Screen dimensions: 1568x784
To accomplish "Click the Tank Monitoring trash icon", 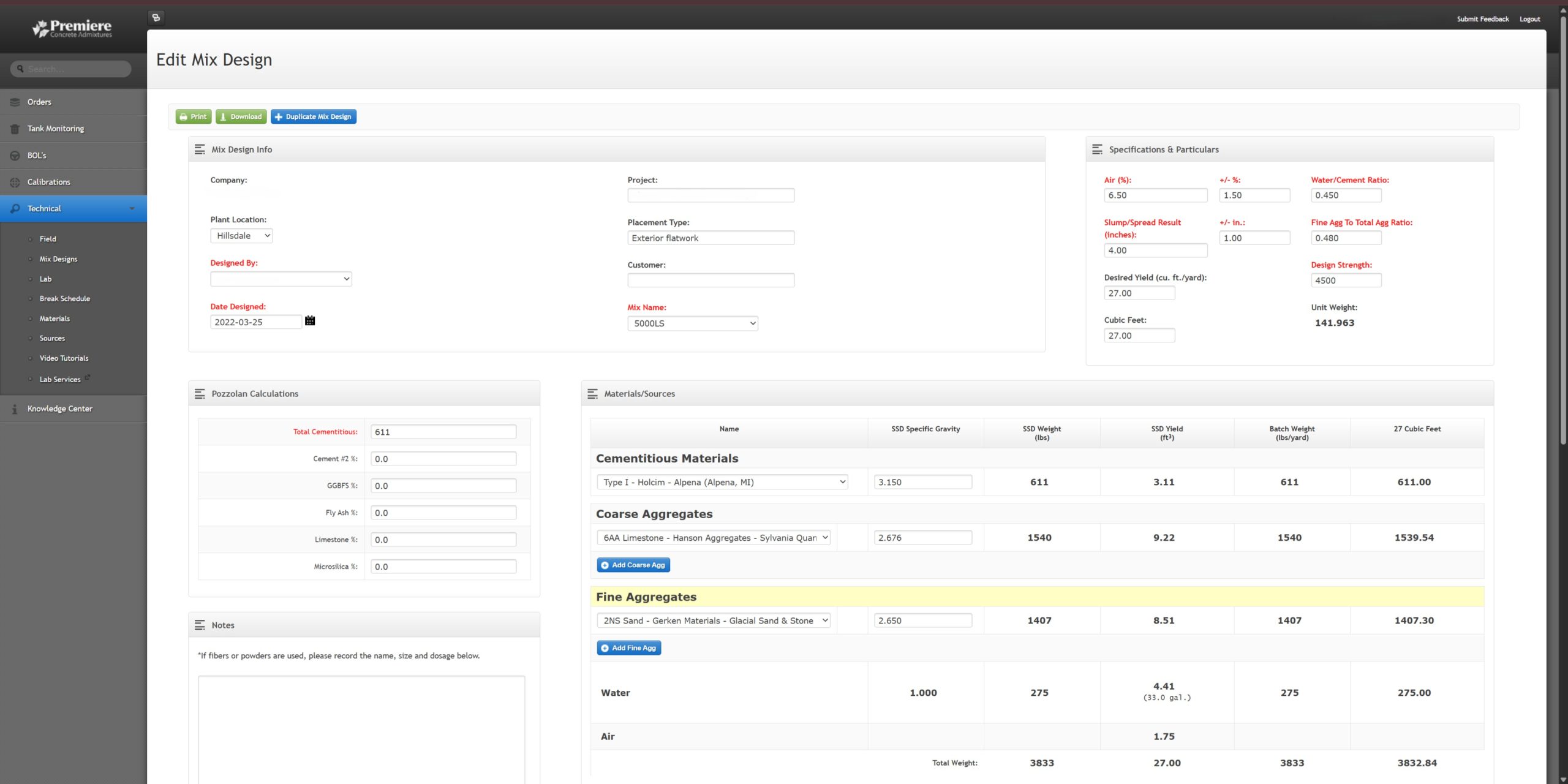I will click(15, 129).
